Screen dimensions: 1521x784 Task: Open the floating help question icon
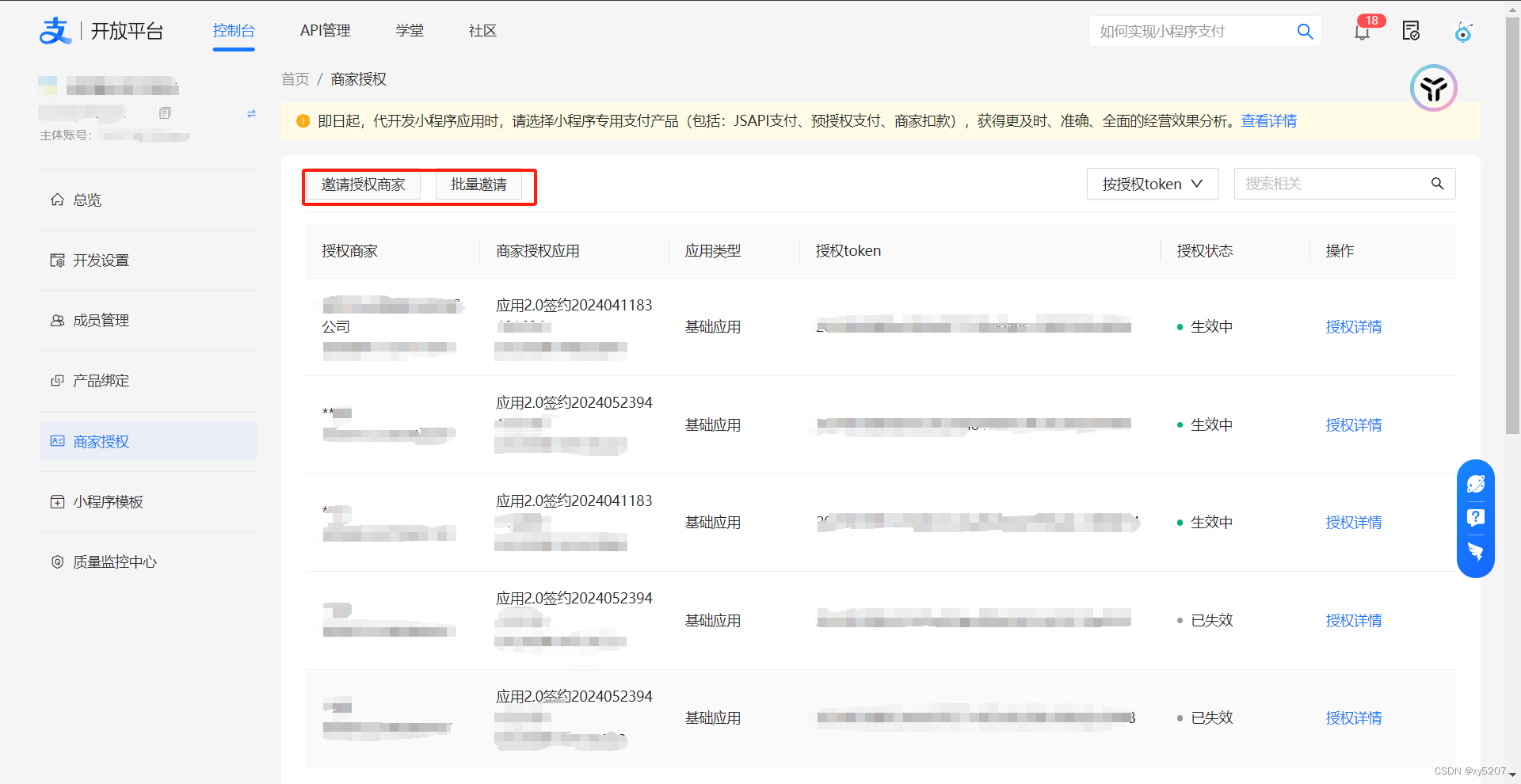[1476, 518]
